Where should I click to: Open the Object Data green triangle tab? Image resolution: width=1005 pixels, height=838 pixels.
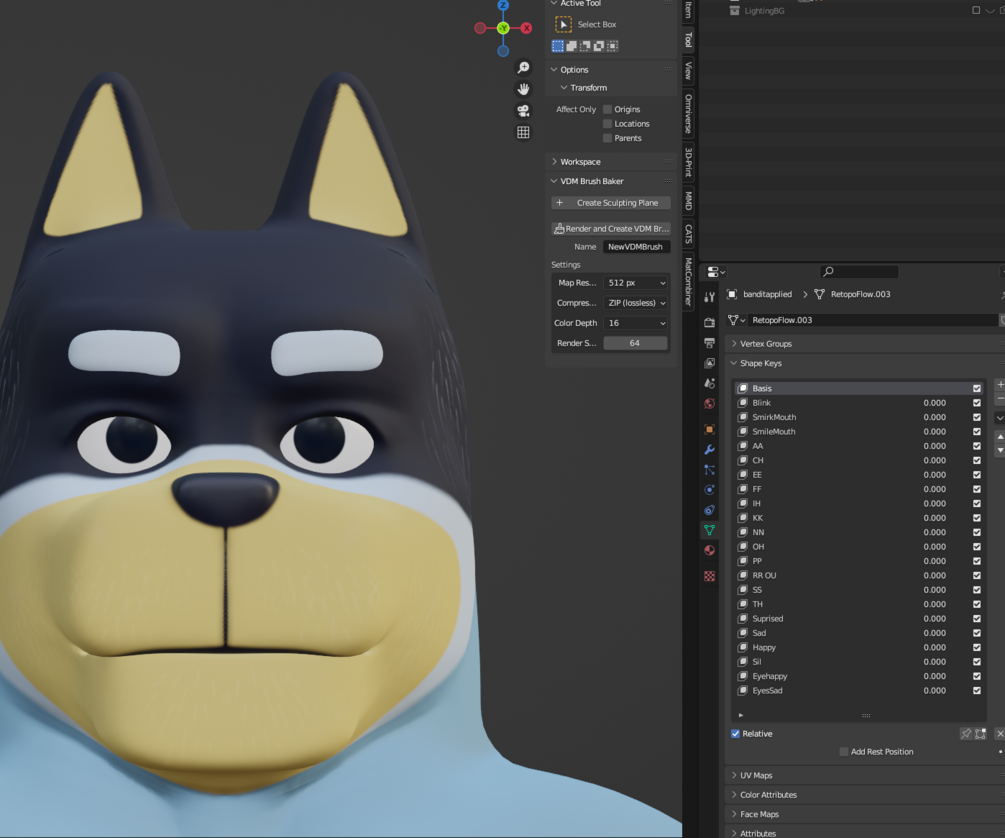tap(710, 530)
